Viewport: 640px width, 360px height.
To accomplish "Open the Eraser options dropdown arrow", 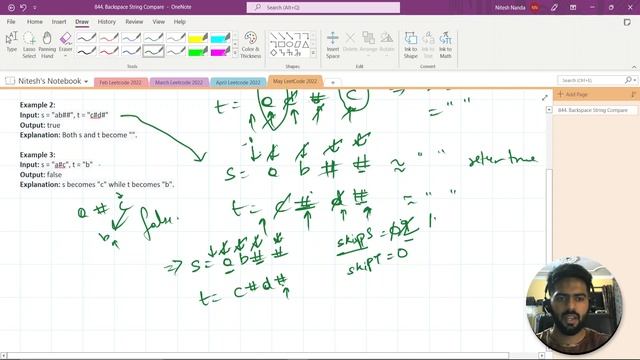I will pos(65,56).
